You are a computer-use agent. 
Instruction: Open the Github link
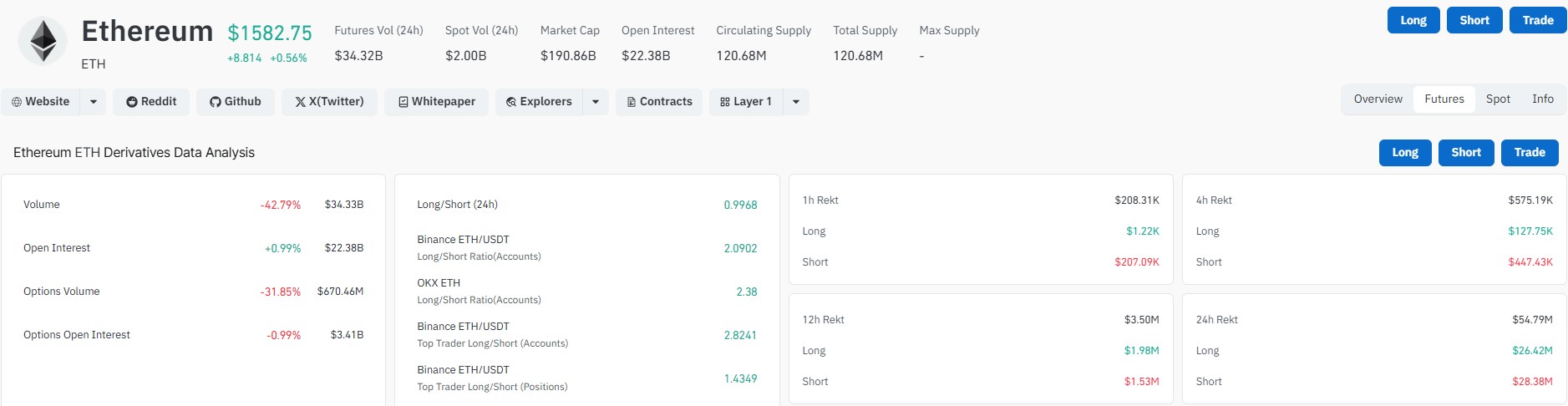[236, 102]
